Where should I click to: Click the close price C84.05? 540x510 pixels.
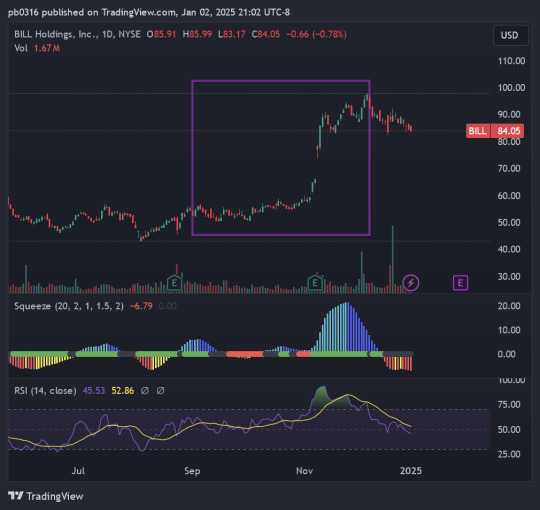(266, 34)
